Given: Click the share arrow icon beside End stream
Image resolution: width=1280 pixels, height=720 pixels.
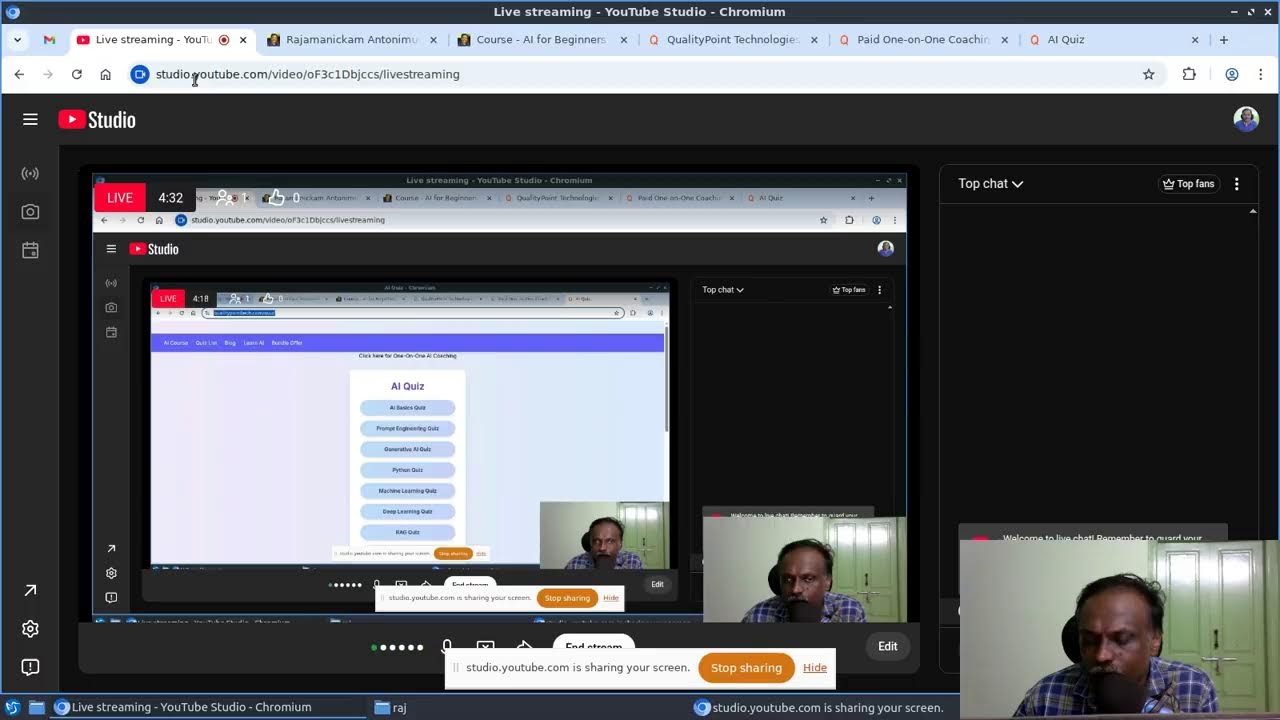Looking at the screenshot, I should tap(524, 646).
